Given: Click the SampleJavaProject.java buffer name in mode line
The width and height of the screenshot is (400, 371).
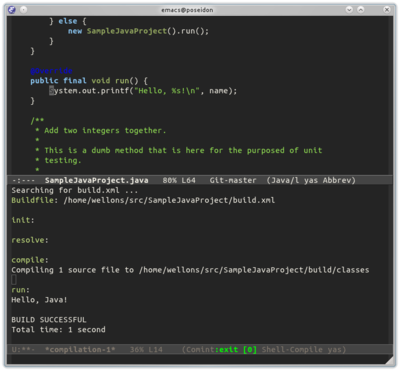Looking at the screenshot, I should [96, 180].
